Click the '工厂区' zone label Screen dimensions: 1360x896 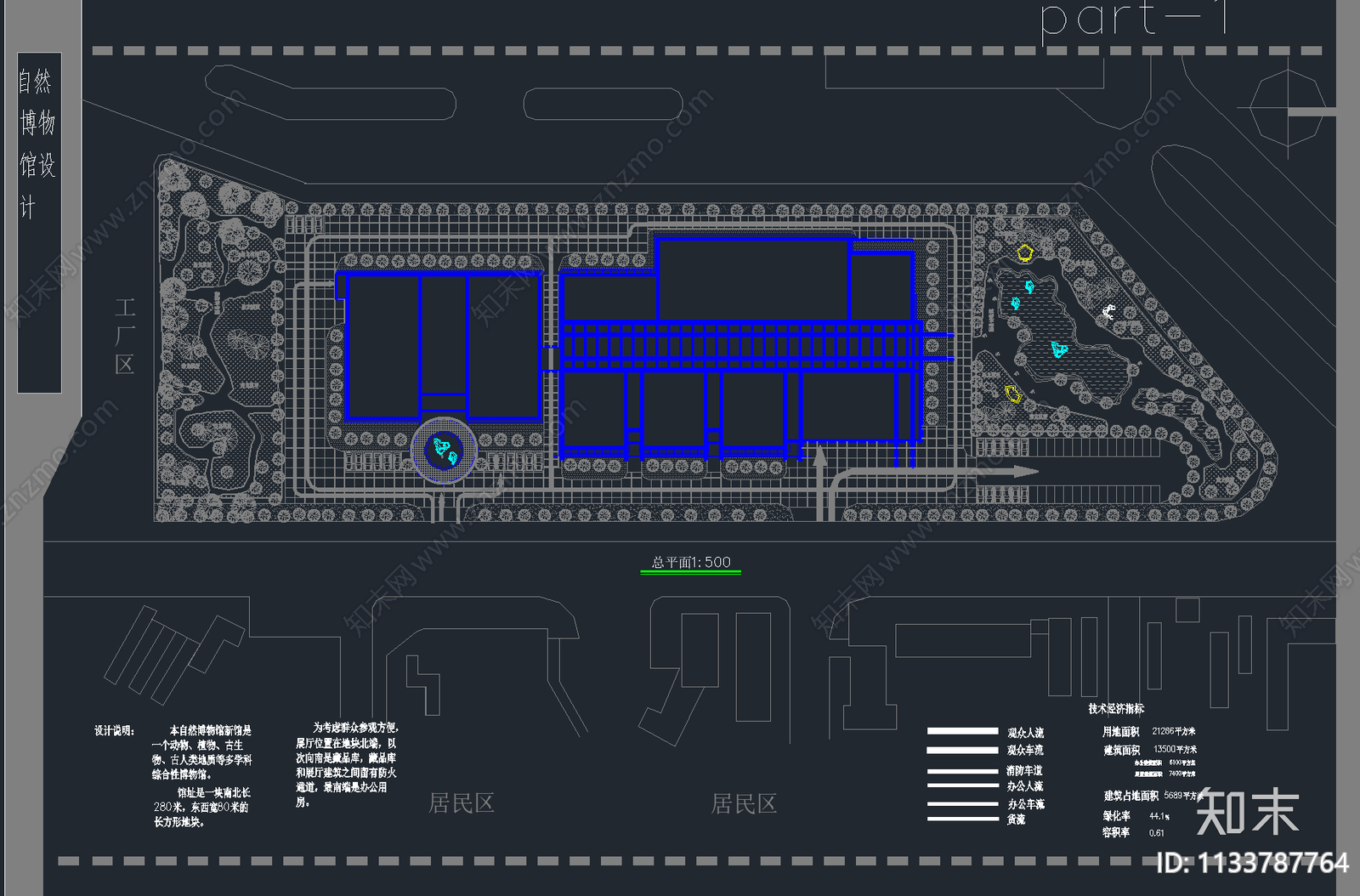click(125, 337)
